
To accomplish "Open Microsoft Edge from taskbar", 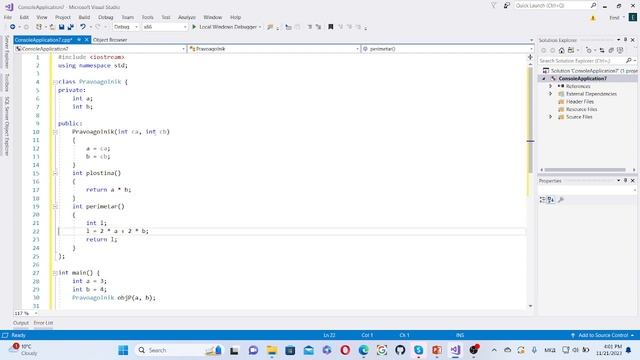I will click(x=363, y=350).
